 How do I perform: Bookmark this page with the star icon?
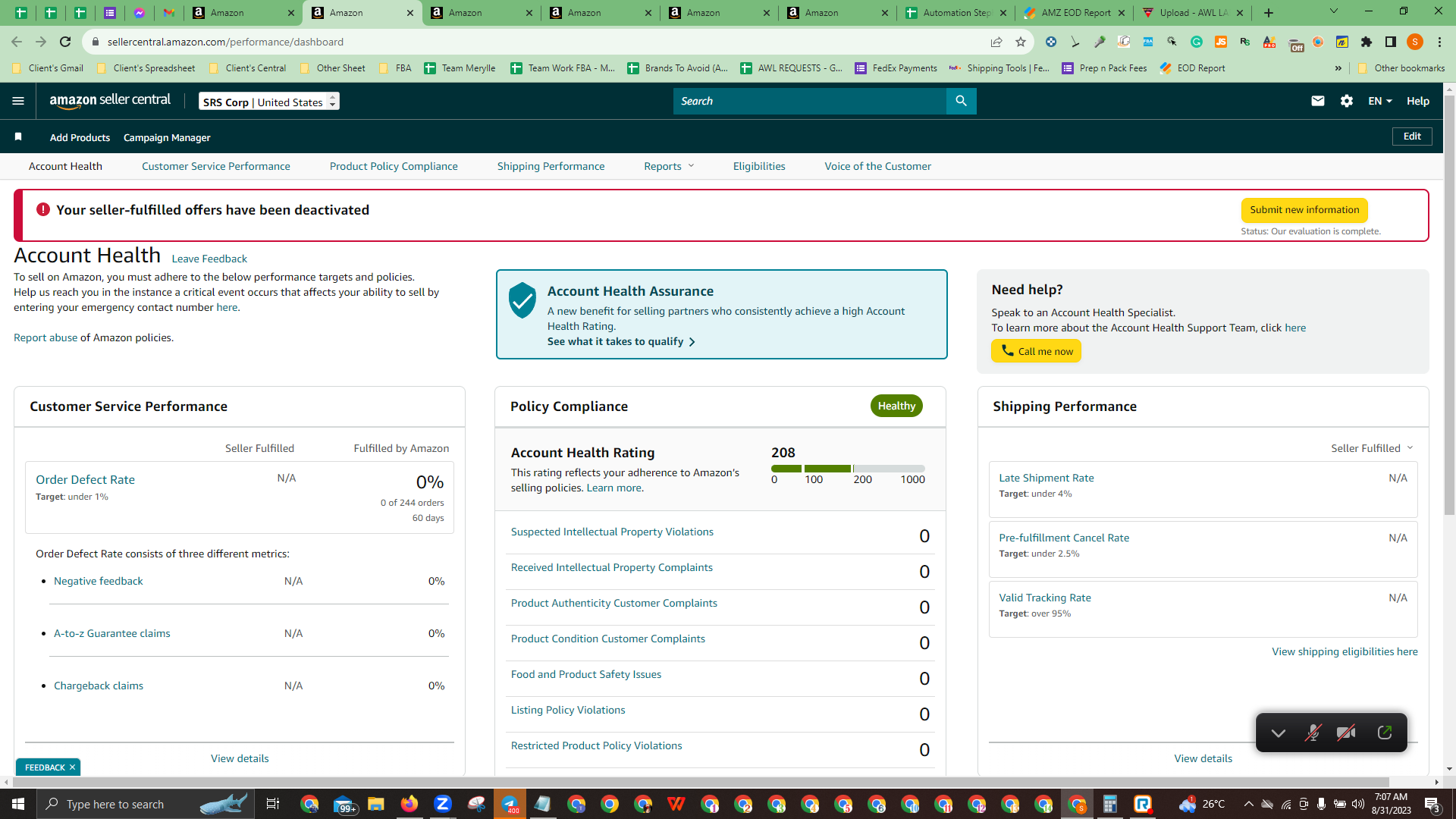[1021, 42]
